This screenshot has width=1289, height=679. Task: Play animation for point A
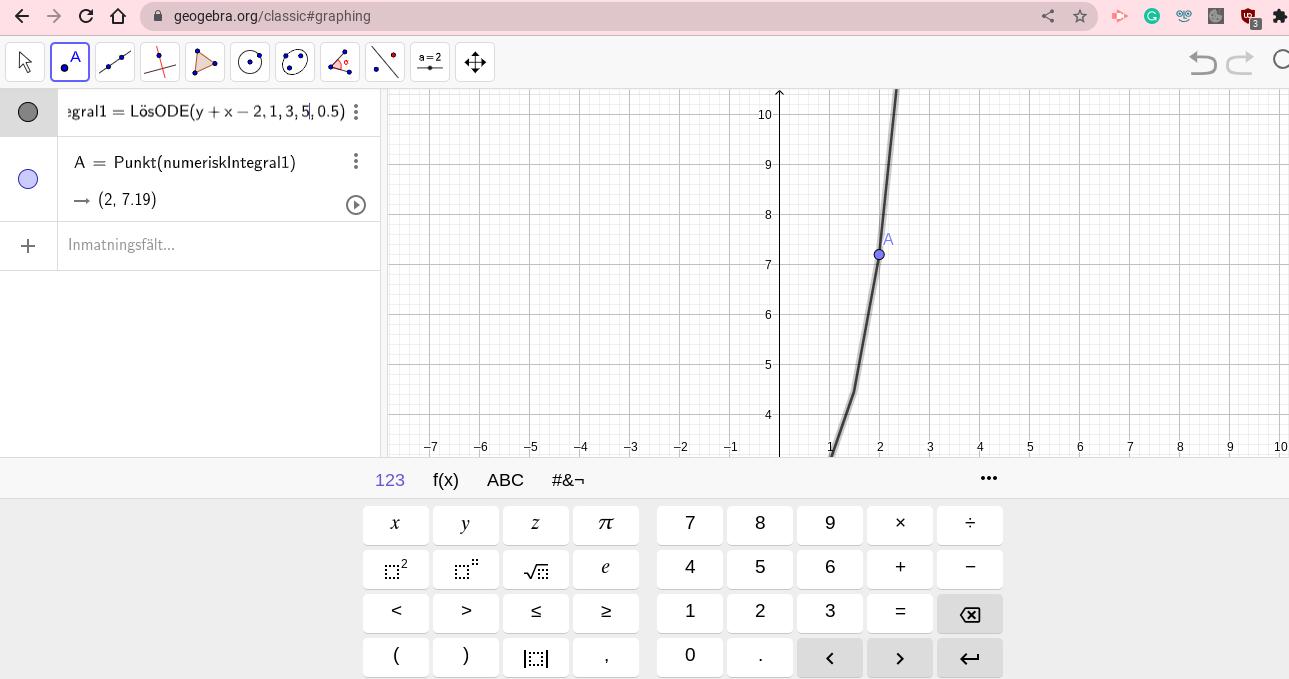[x=355, y=205]
